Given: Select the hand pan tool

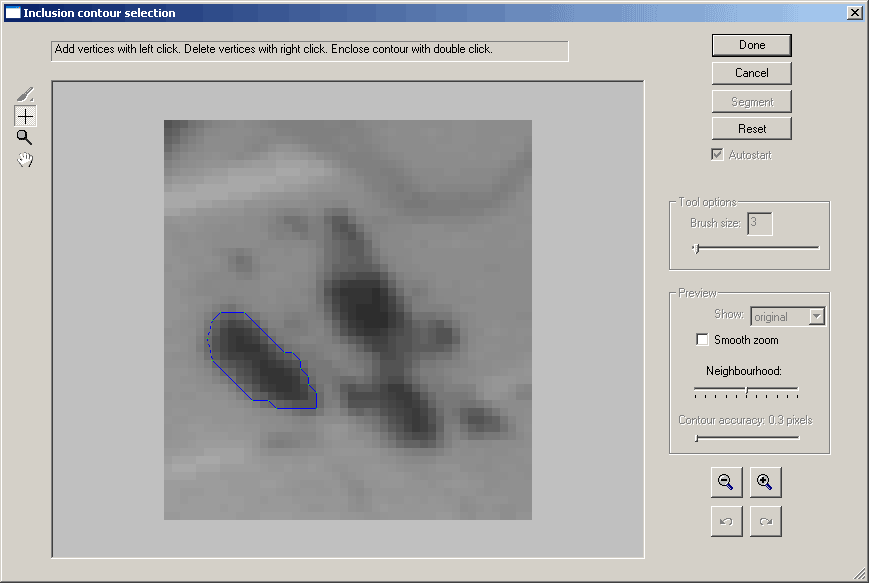Looking at the screenshot, I should click(25, 159).
